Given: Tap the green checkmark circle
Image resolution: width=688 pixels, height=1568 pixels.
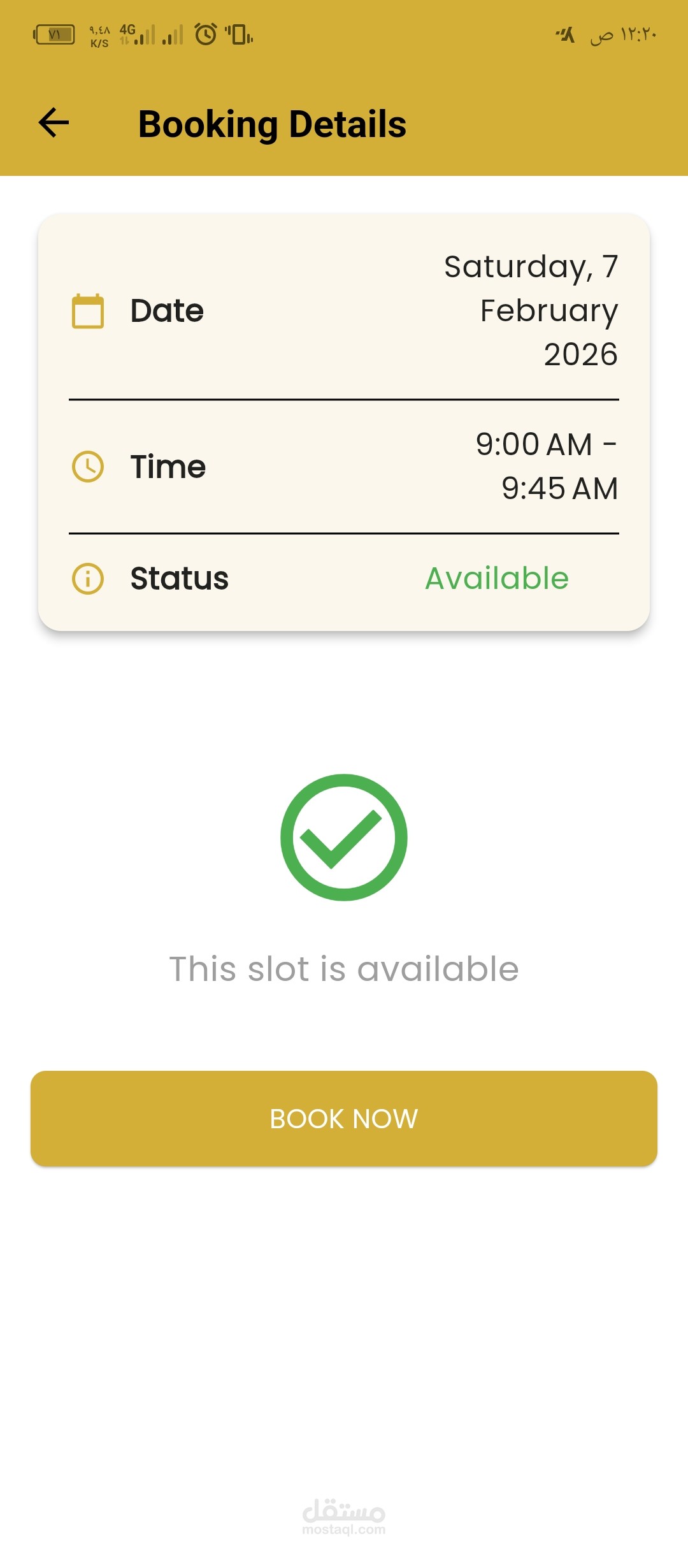Looking at the screenshot, I should point(344,837).
